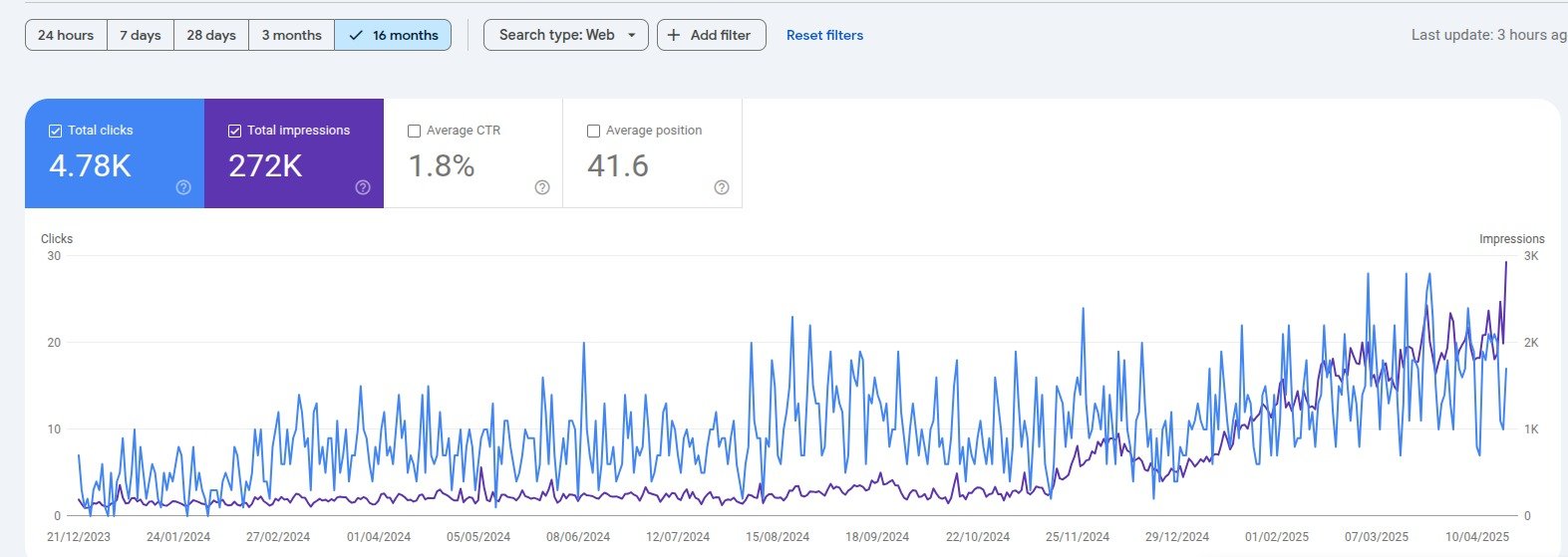Click help icon on Average position card
The height and width of the screenshot is (557, 1568).
[x=722, y=187]
